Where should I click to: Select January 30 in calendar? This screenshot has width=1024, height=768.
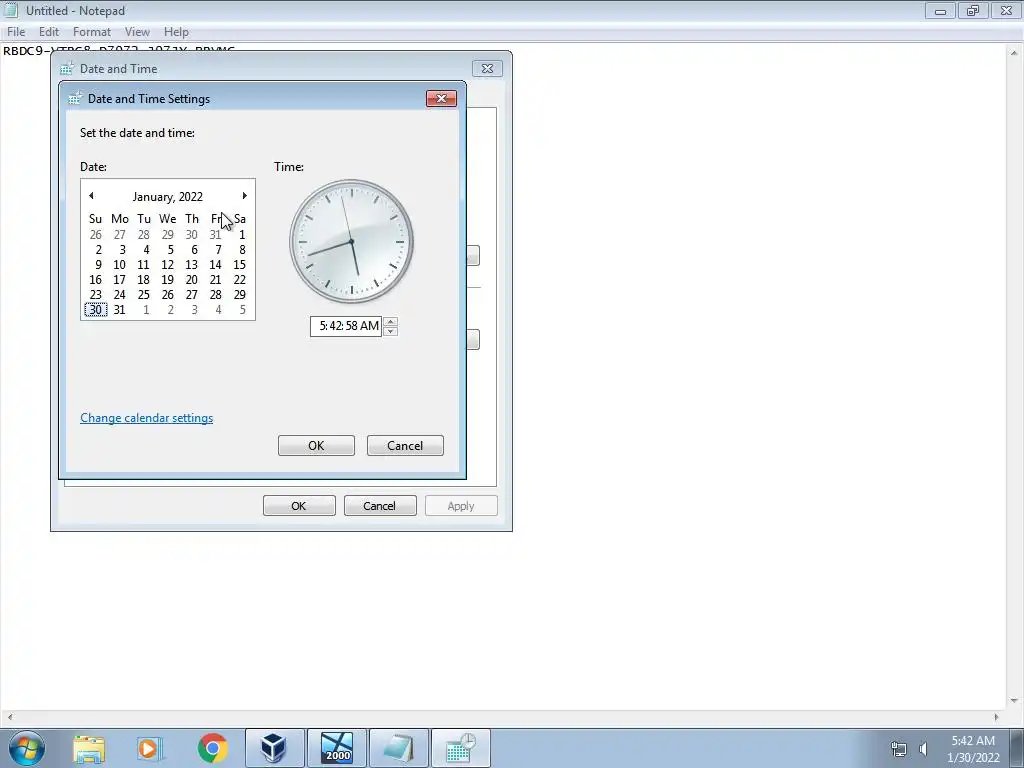(x=96, y=310)
